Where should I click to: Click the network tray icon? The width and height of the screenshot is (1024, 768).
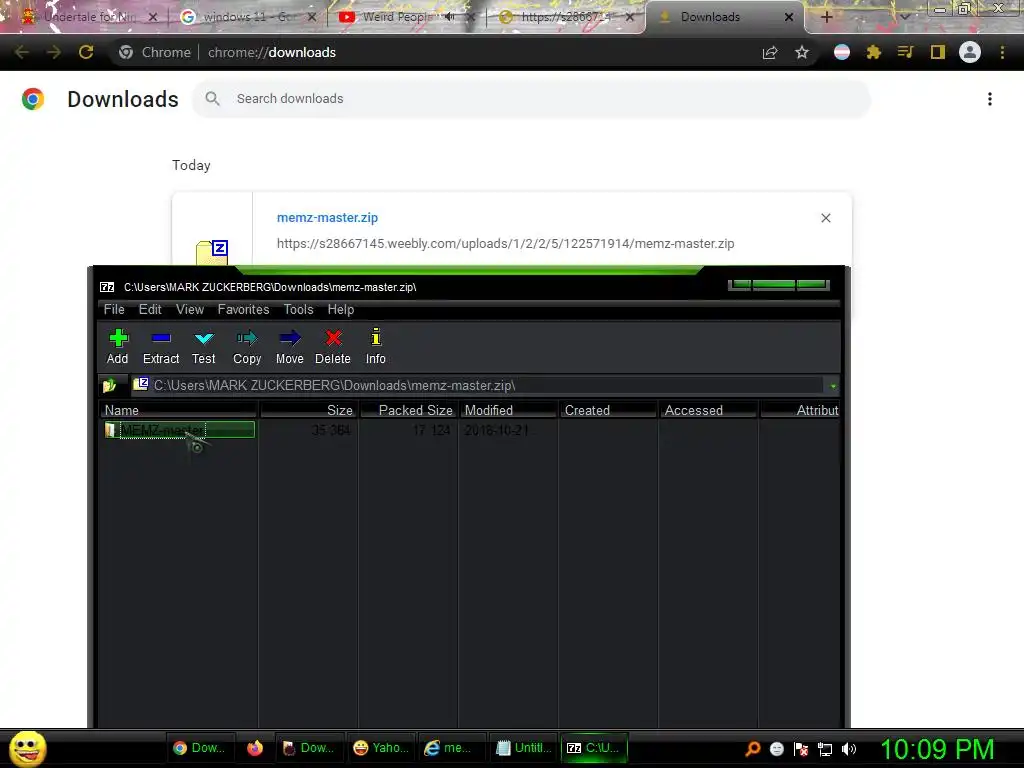click(825, 749)
